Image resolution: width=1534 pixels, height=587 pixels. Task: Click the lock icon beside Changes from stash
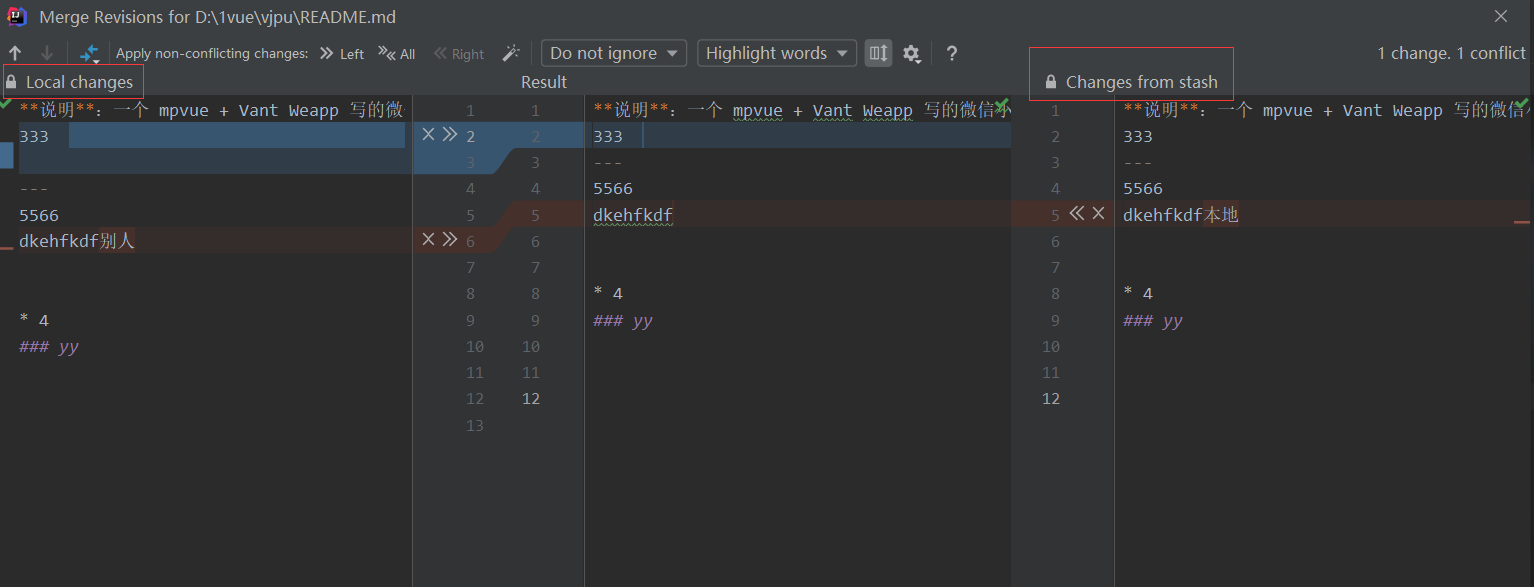(x=1050, y=82)
